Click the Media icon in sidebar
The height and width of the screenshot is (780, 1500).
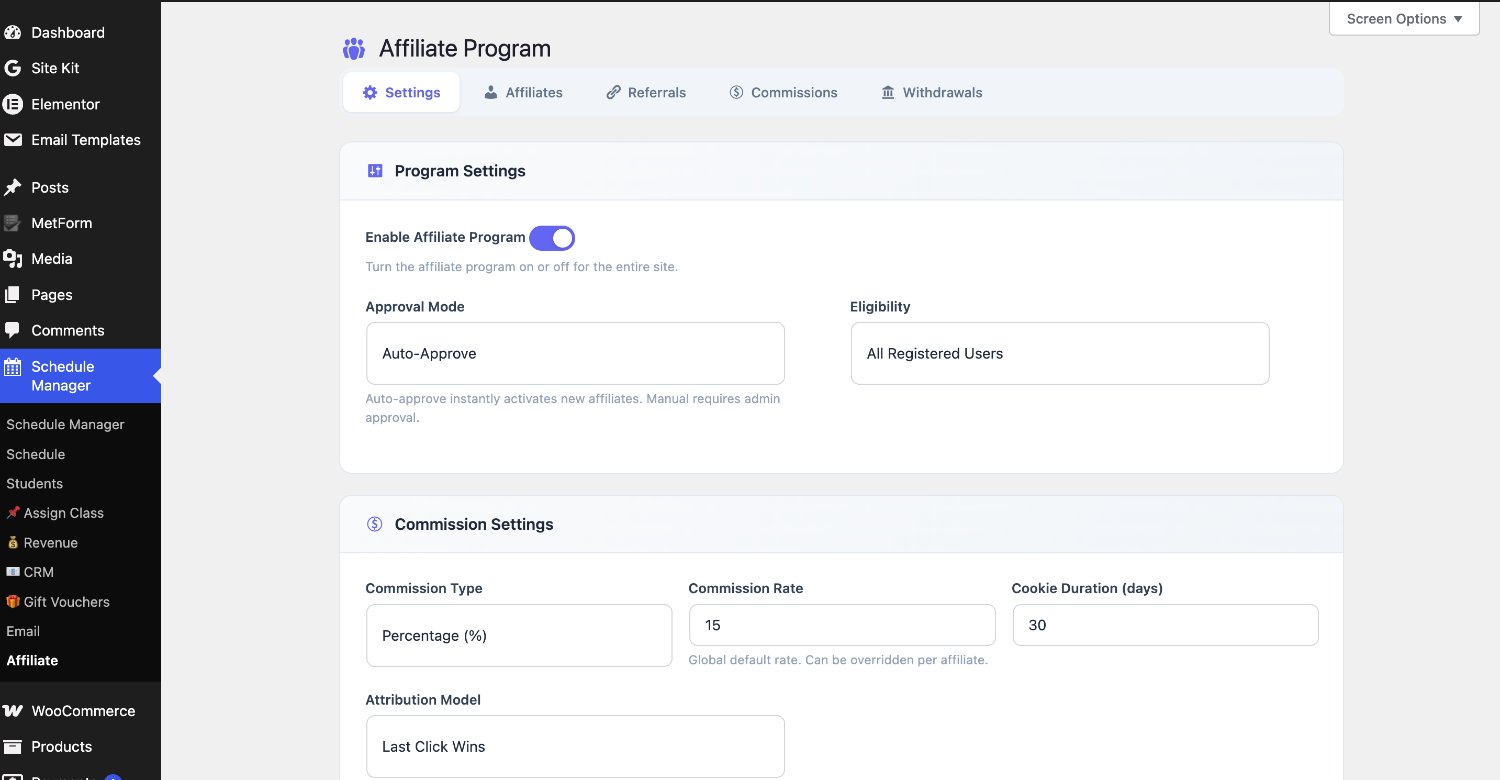click(12, 259)
